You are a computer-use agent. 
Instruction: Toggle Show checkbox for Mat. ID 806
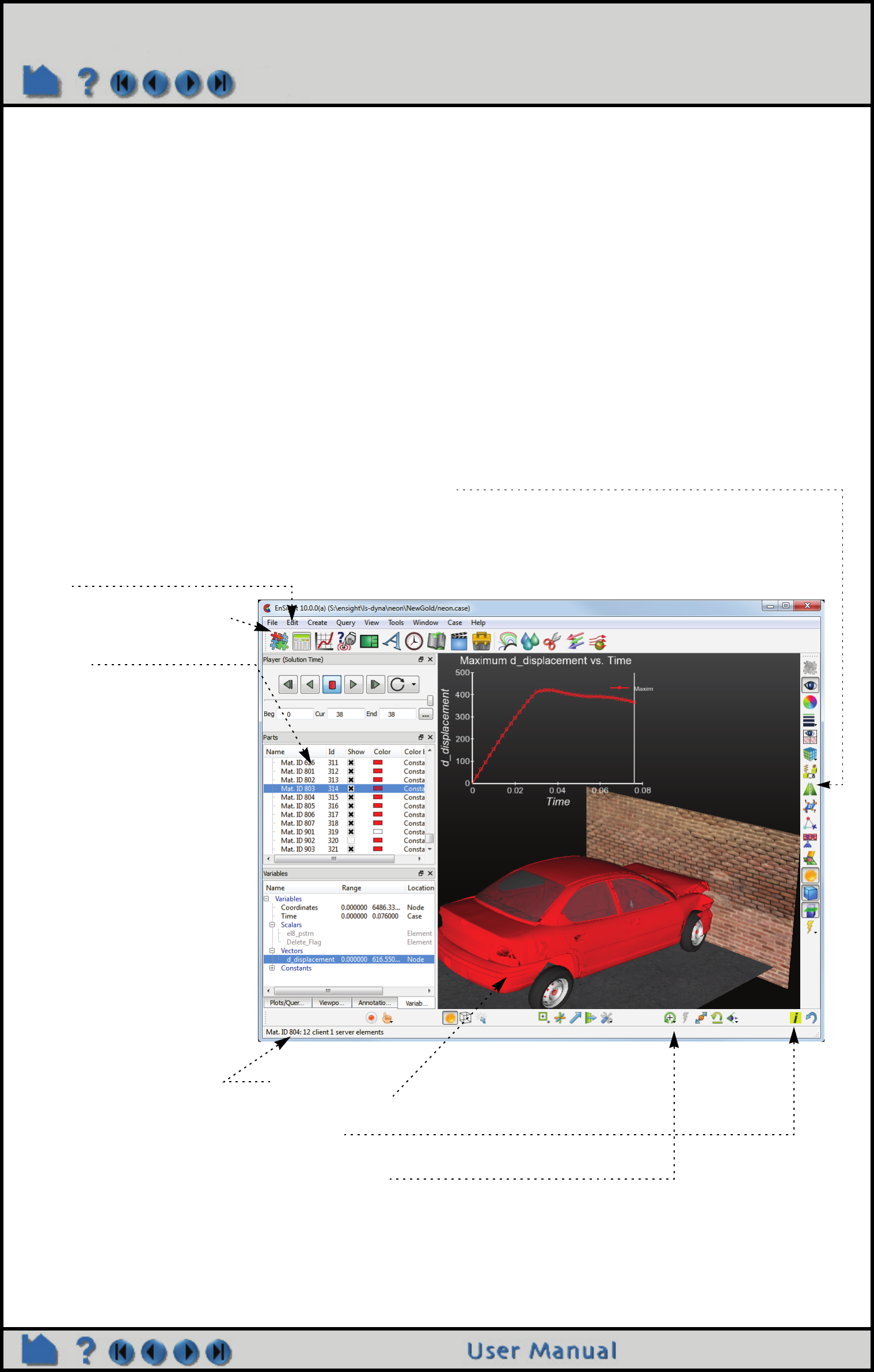(x=351, y=814)
